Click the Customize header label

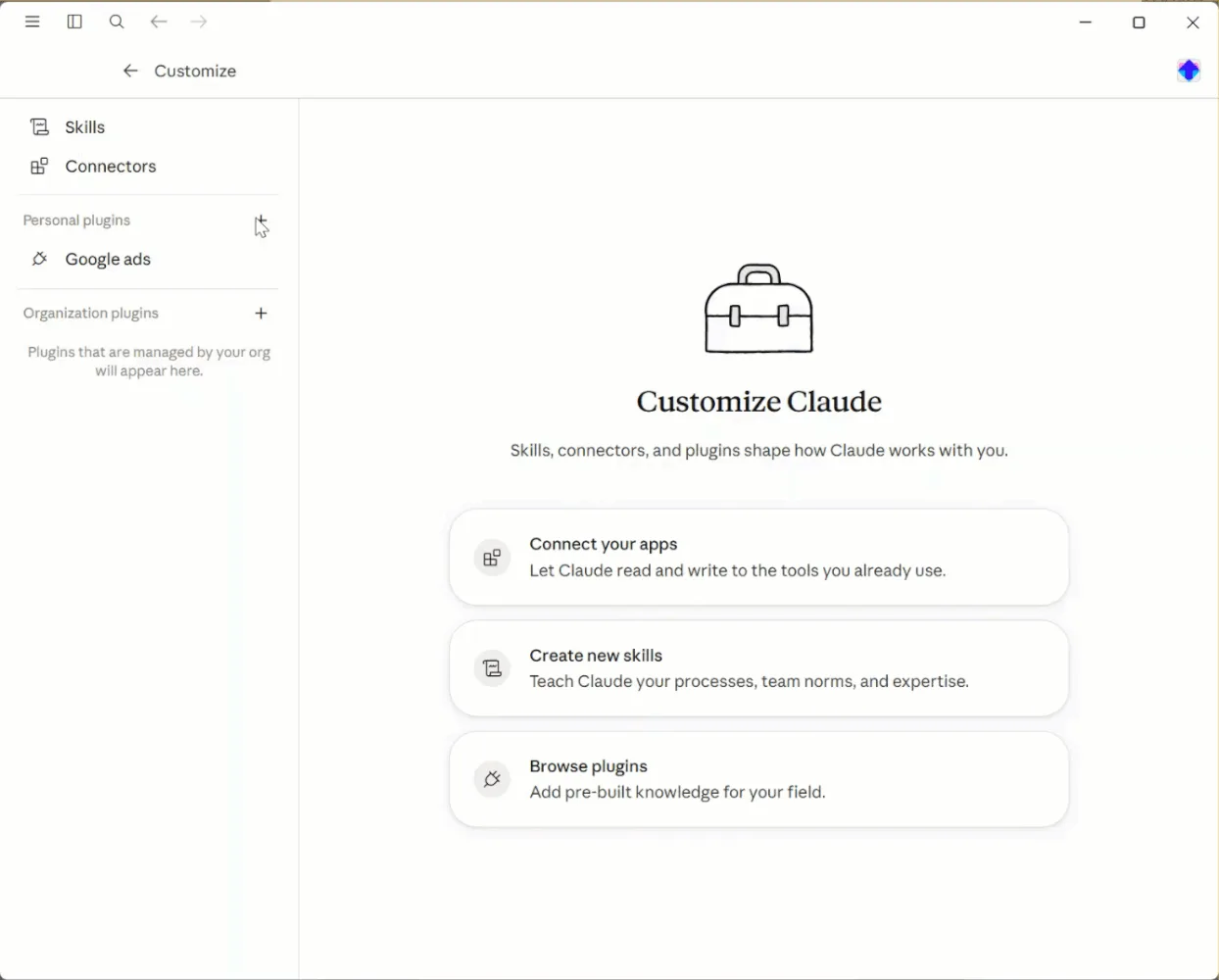(195, 71)
